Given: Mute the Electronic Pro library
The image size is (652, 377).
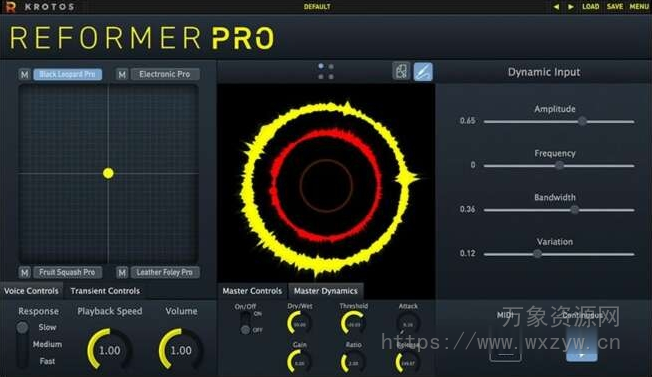Looking at the screenshot, I should 121,74.
